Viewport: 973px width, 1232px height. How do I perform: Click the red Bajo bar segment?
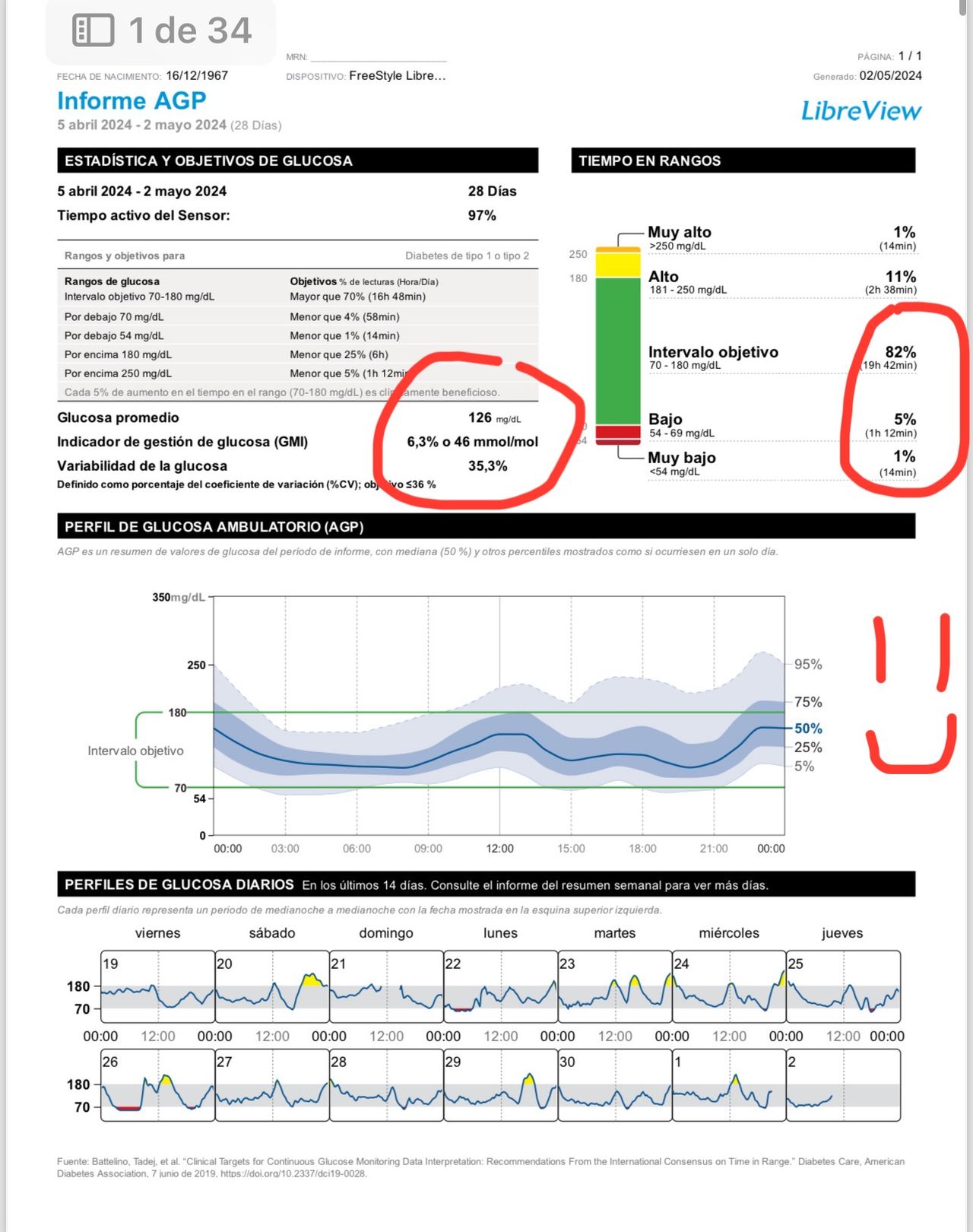coord(617,432)
